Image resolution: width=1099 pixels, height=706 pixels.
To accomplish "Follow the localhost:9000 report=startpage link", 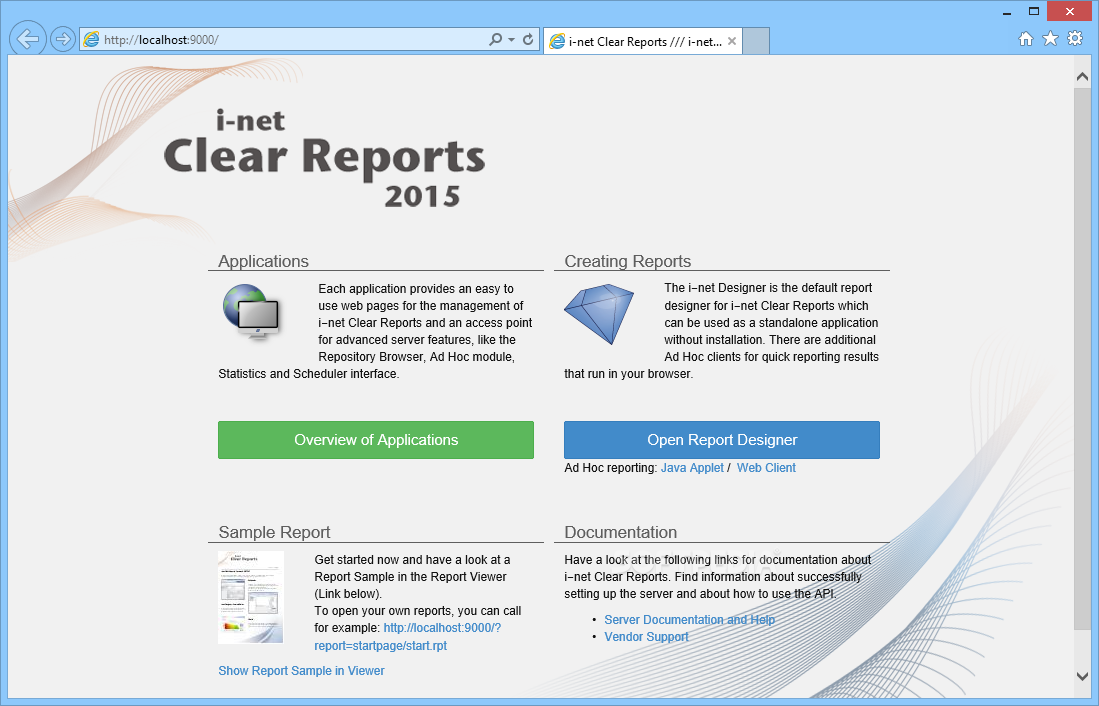I will pyautogui.click(x=408, y=637).
